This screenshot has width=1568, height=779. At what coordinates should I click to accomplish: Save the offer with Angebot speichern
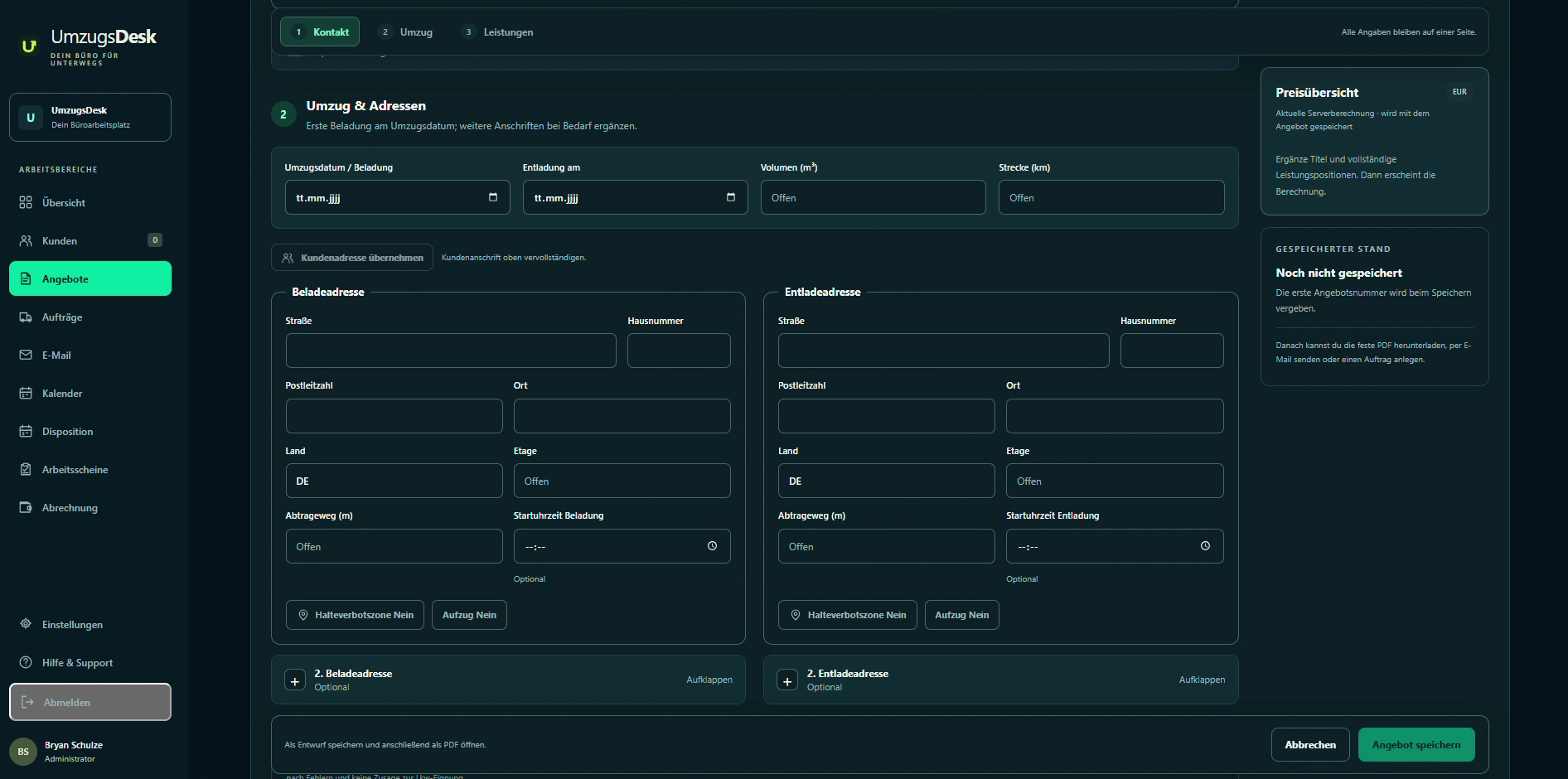pos(1416,744)
